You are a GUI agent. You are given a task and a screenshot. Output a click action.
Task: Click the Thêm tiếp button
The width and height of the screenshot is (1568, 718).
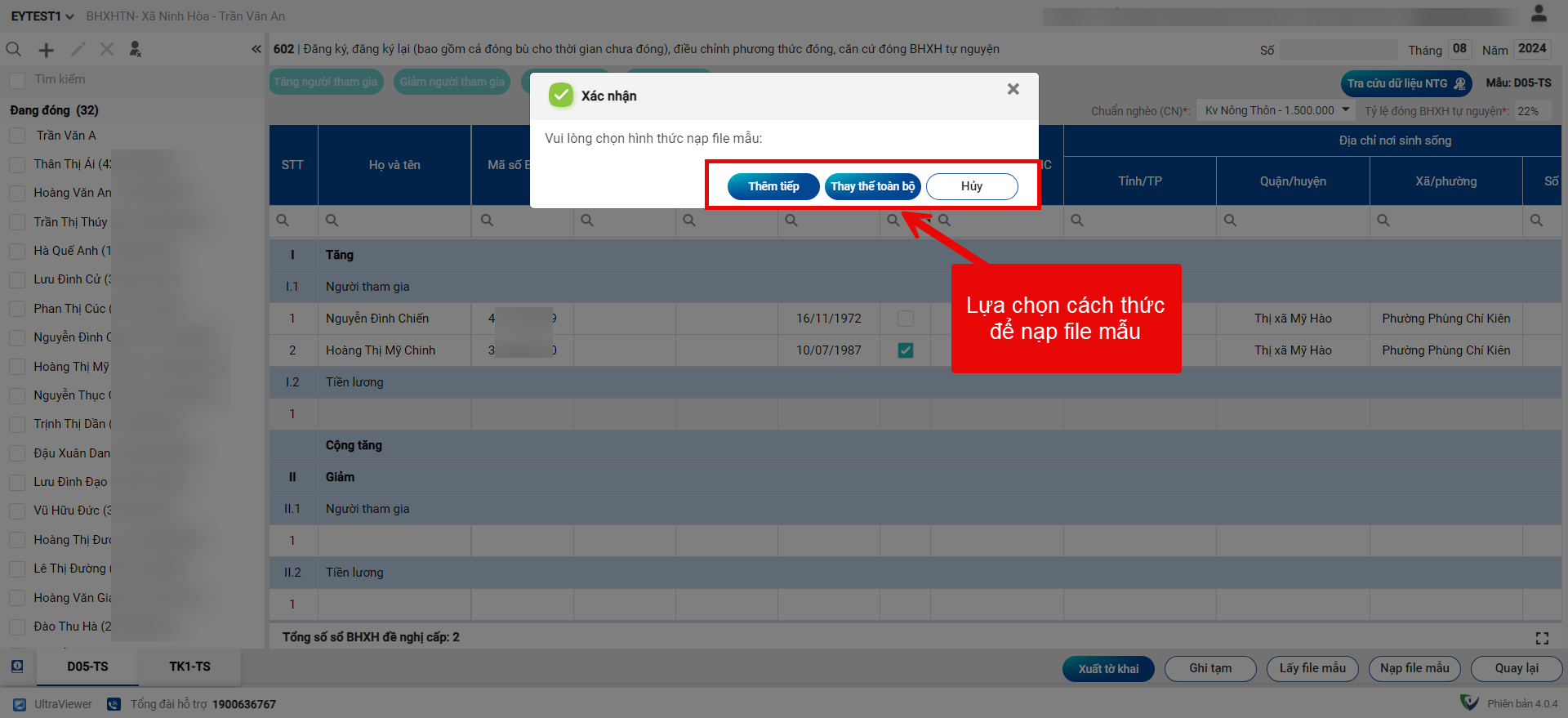pyautogui.click(x=773, y=186)
